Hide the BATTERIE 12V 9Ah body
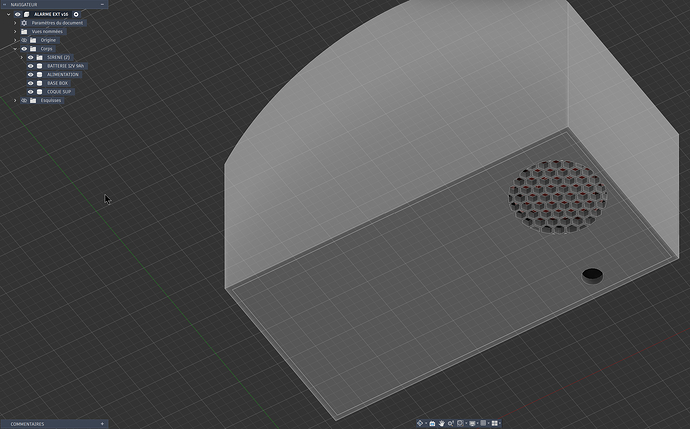 coord(30,66)
